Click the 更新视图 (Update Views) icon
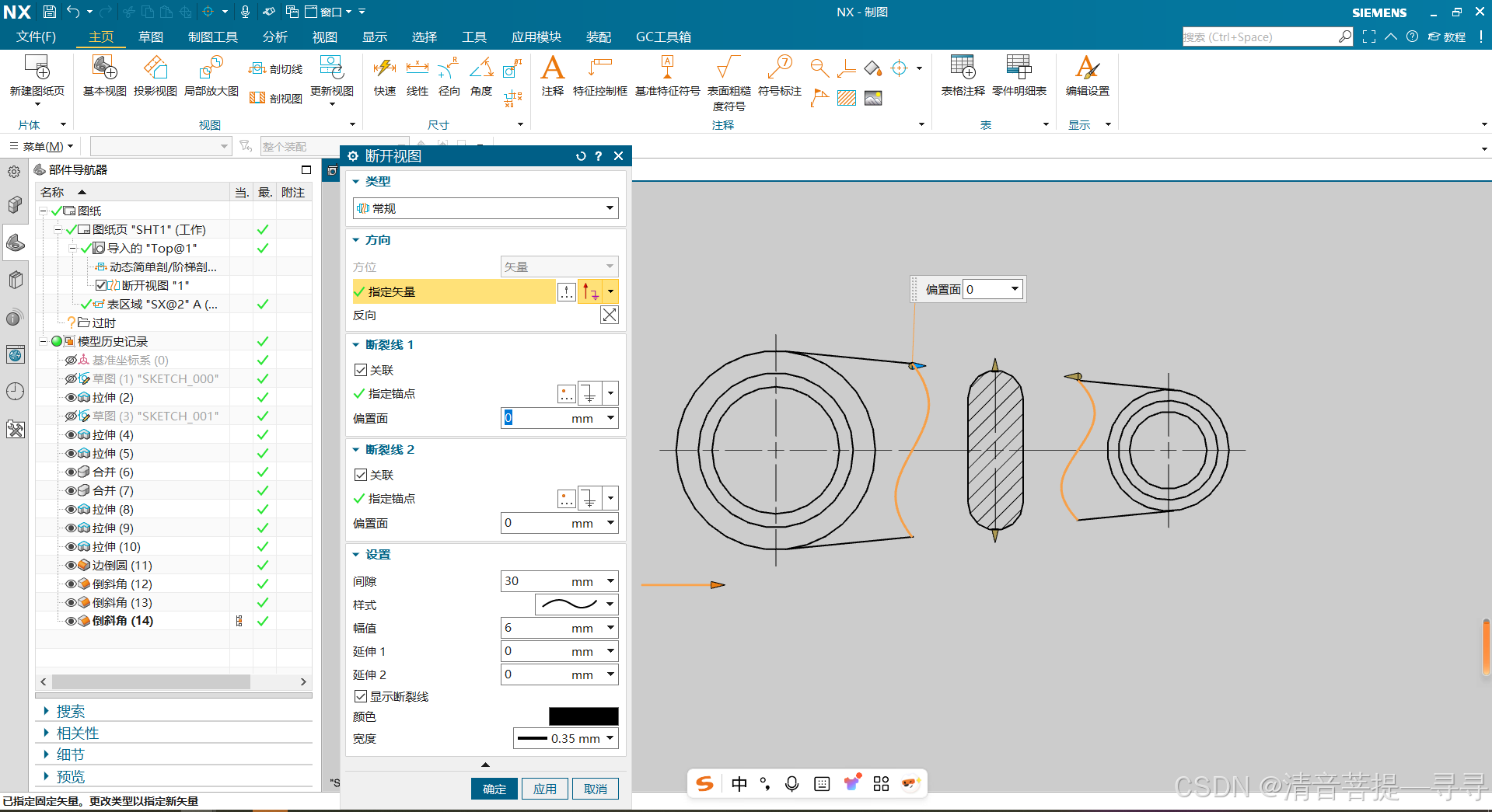The image size is (1492, 812). point(332,76)
